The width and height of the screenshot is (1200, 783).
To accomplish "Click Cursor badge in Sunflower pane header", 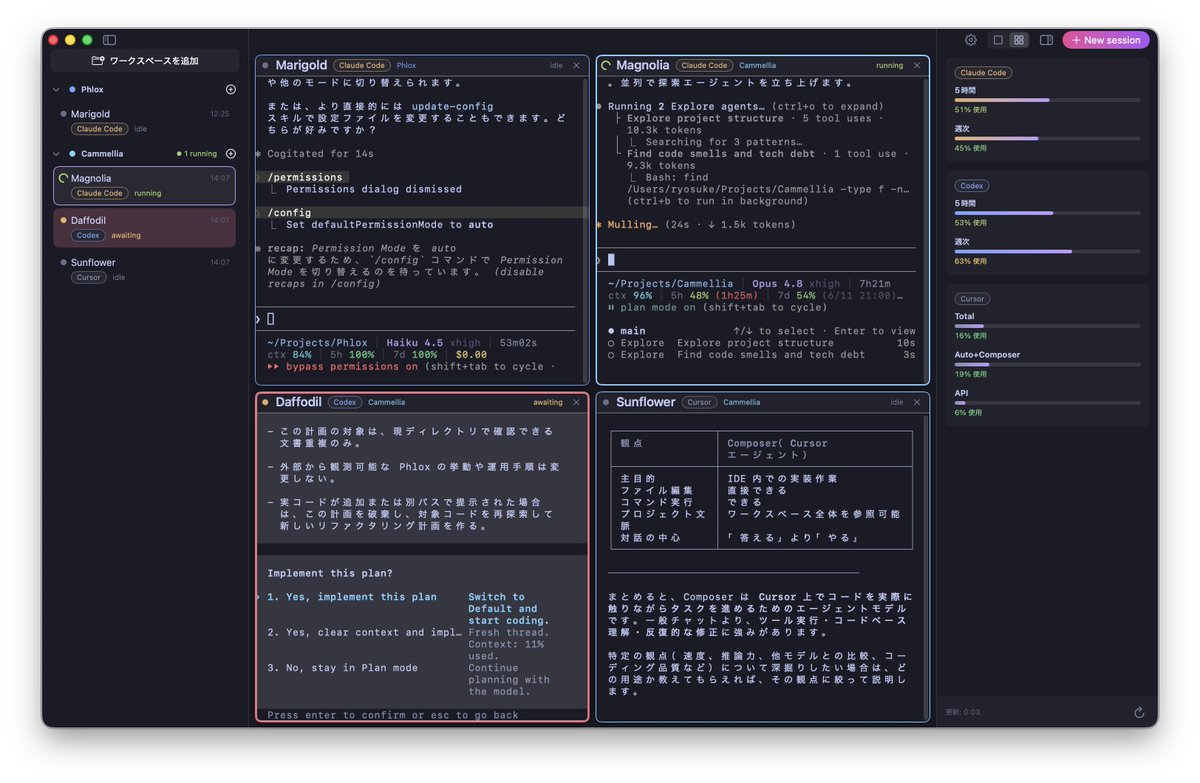I will click(x=699, y=402).
